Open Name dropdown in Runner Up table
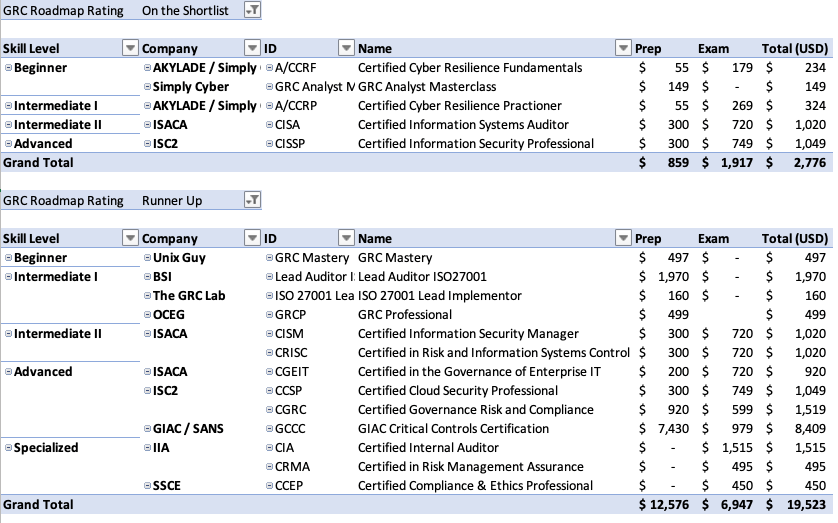The width and height of the screenshot is (838, 523). pos(624,238)
